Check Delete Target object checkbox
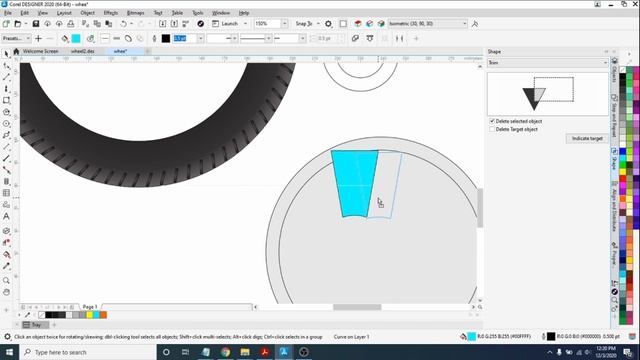This screenshot has height=360, width=640. (x=492, y=129)
